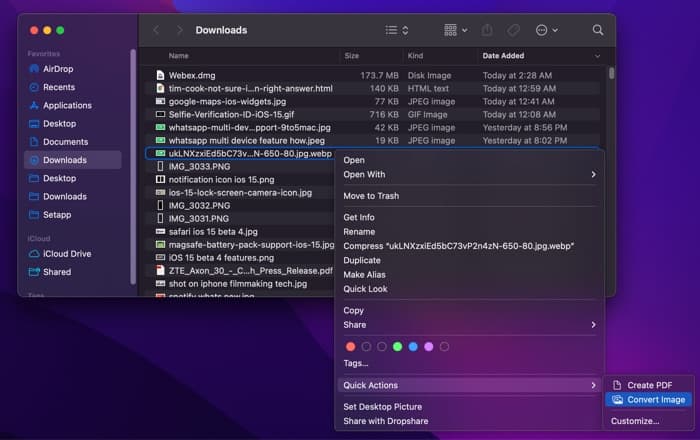Select IMG_3032.PNG in the list
The height and width of the screenshot is (440, 700).
pos(200,206)
